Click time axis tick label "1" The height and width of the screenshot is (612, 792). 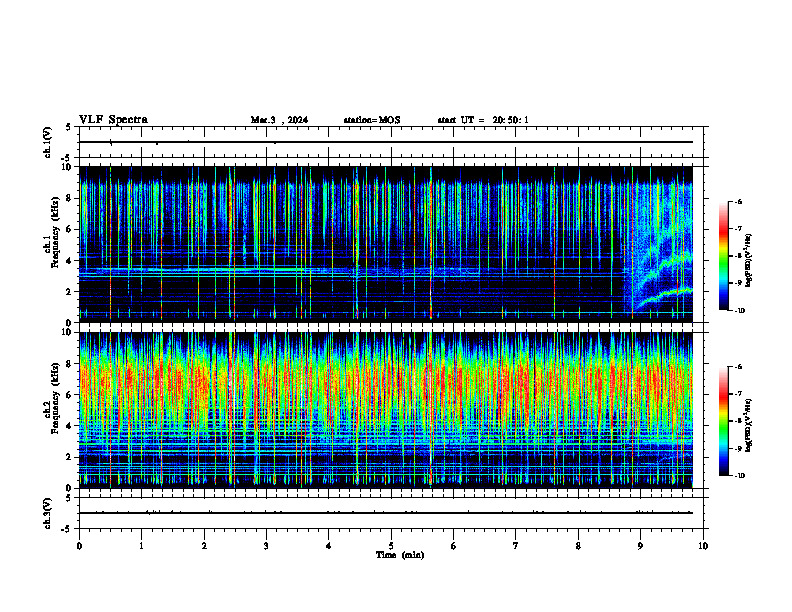(141, 546)
